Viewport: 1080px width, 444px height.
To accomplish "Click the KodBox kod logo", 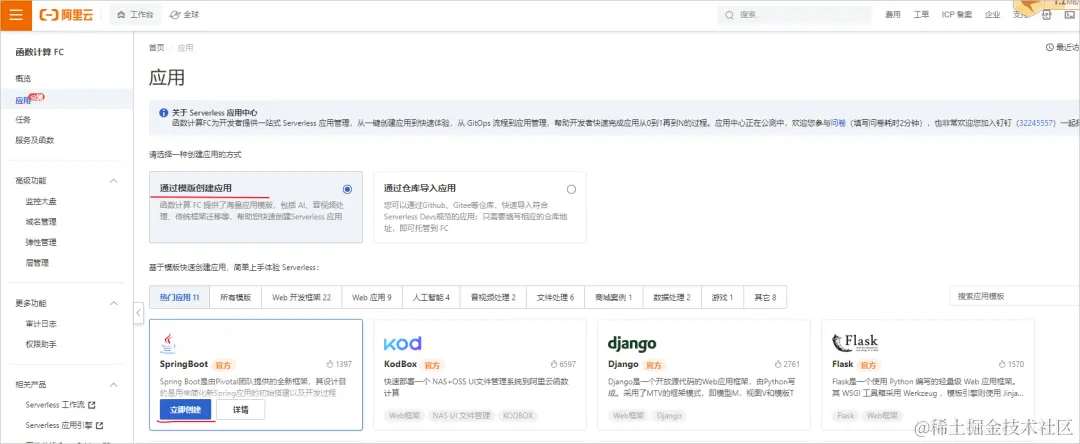I will pos(402,343).
